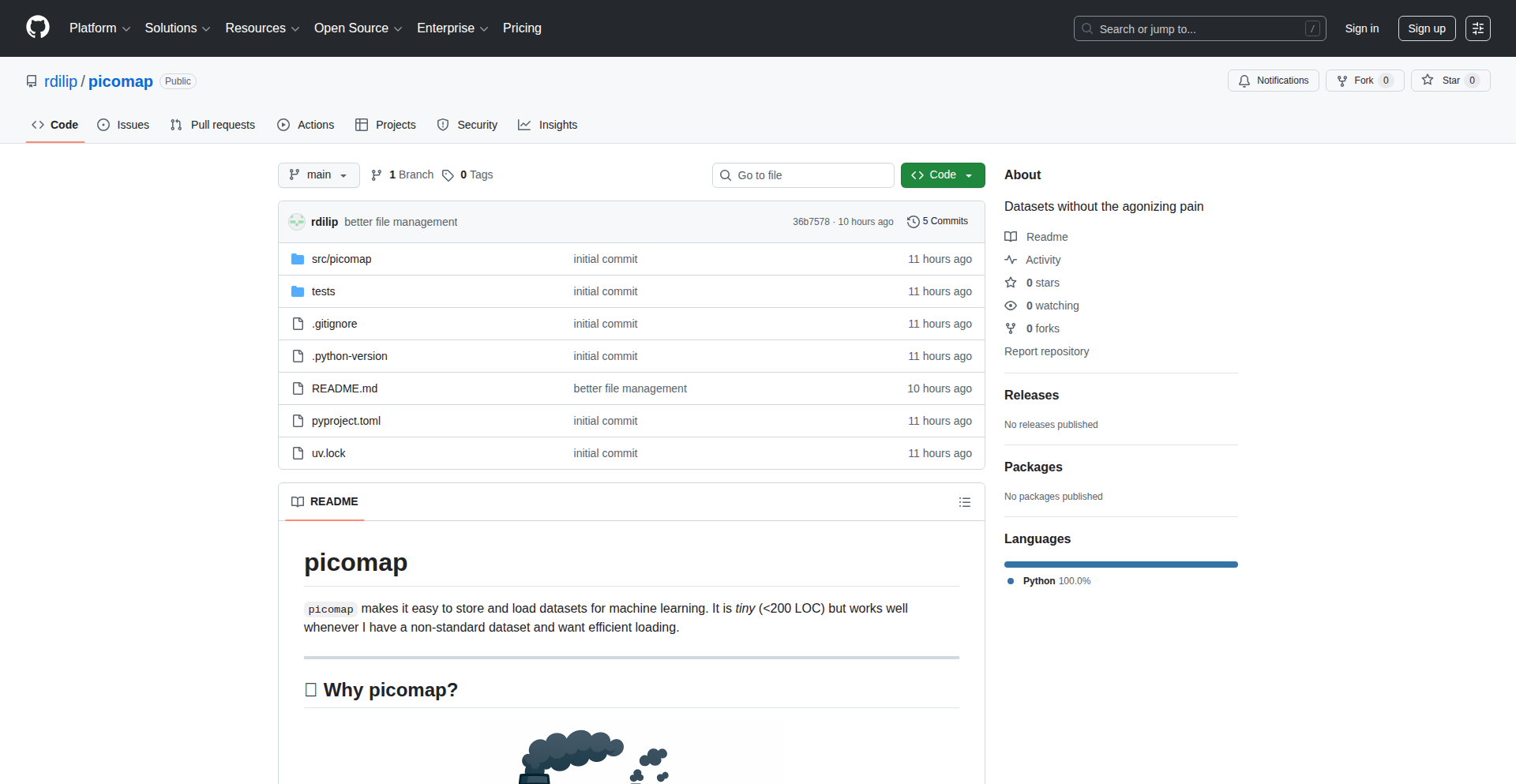This screenshot has width=1516, height=784.
Task: View the 5 Commits history
Action: click(938, 222)
